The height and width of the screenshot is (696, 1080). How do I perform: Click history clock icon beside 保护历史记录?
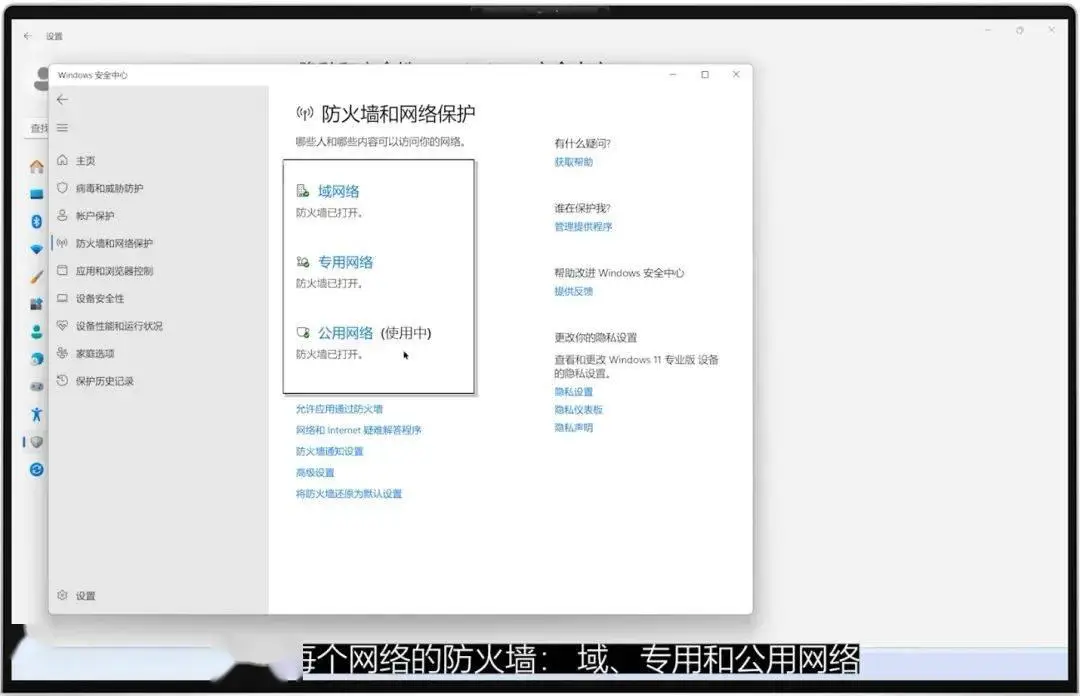pos(62,380)
